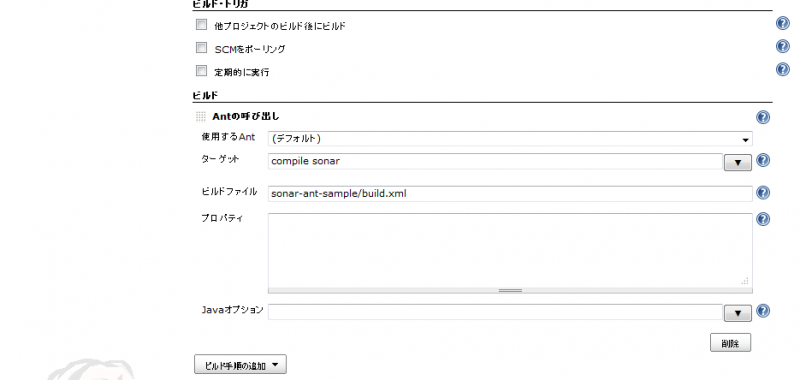Focus the プロパティ text area
This screenshot has width=800, height=380.
click(510, 250)
